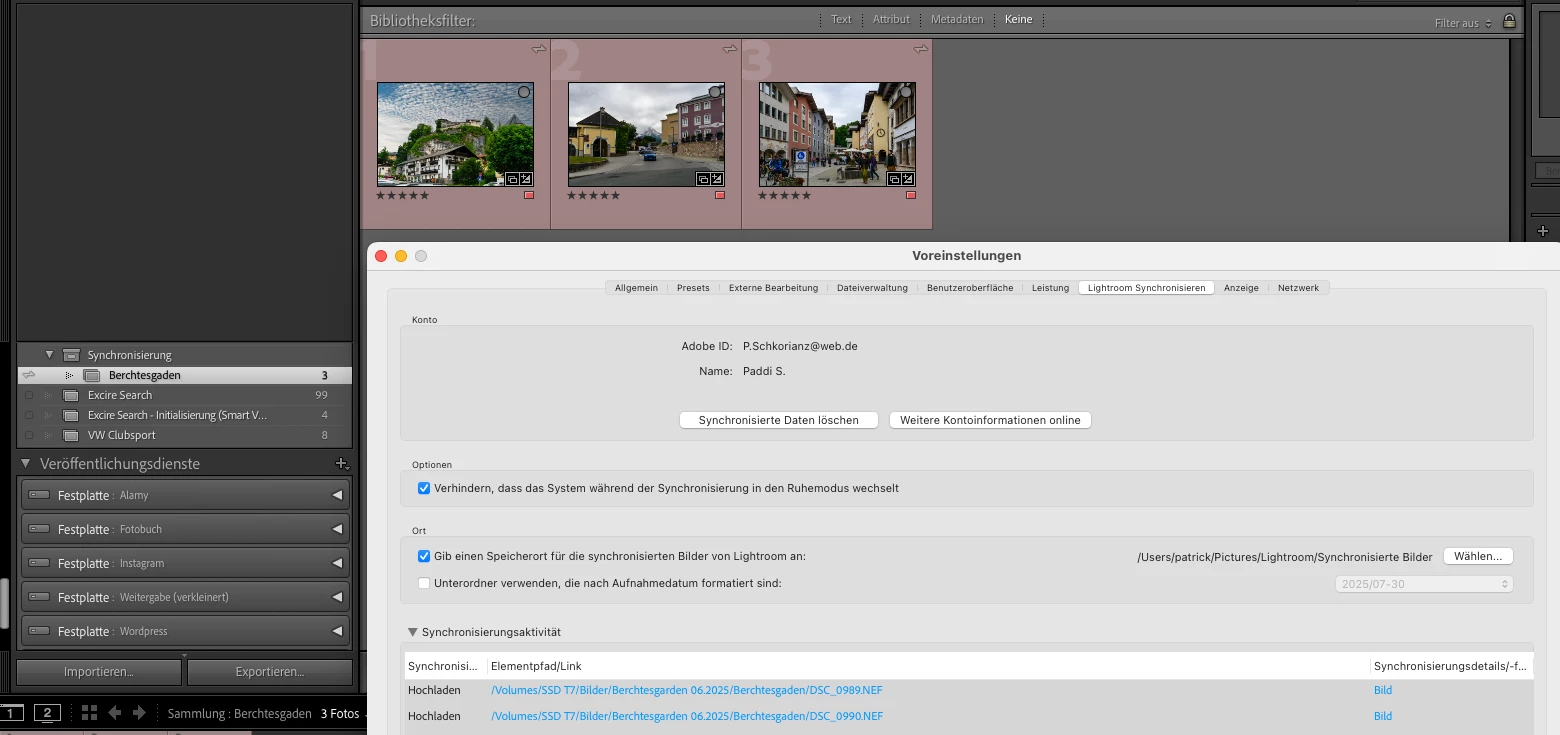Click the plus icon in Veröffentlichungsdienste header
This screenshot has width=1560, height=735.
pyautogui.click(x=341, y=464)
